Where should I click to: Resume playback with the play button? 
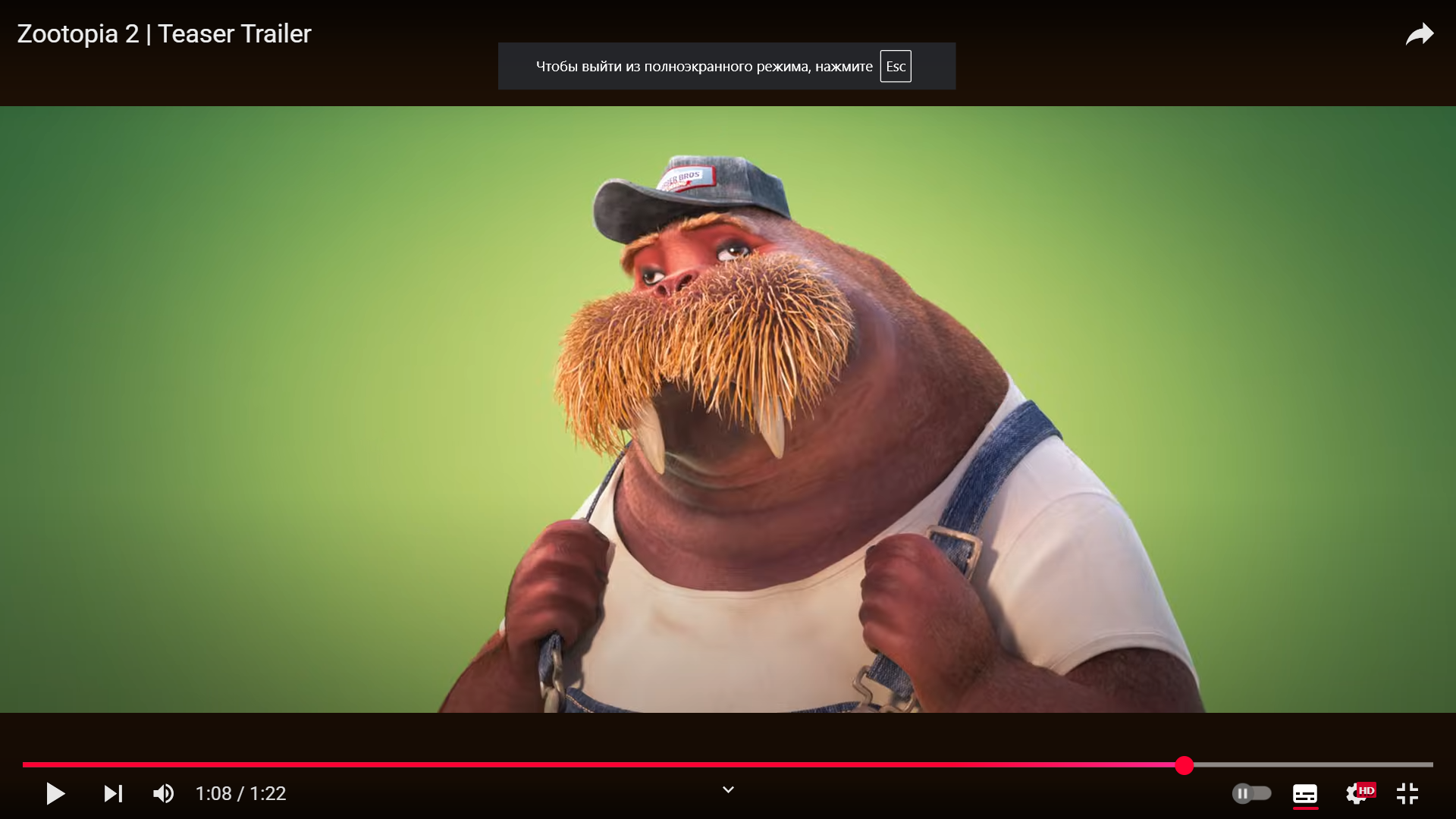coord(55,793)
